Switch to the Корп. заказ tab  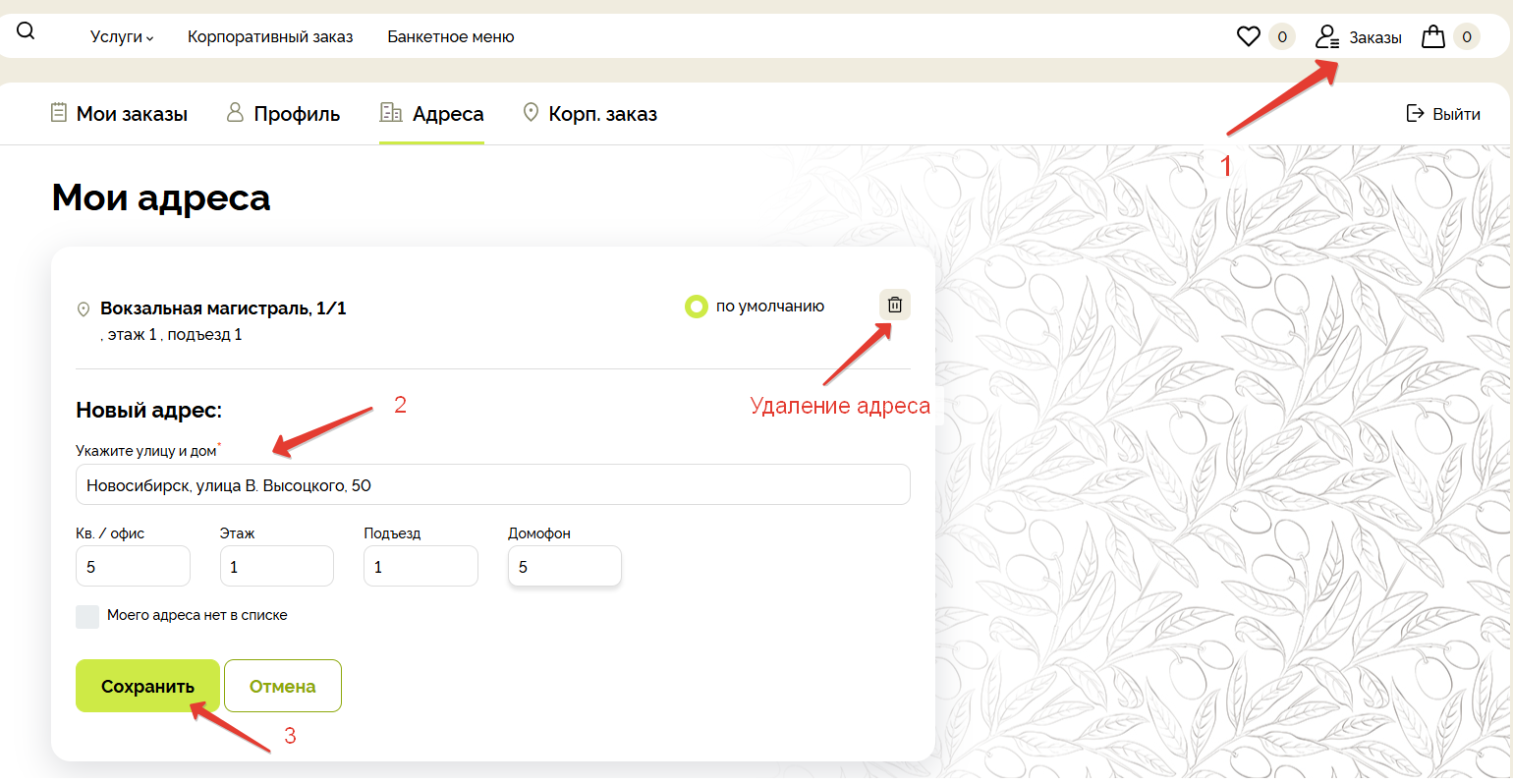coord(589,114)
